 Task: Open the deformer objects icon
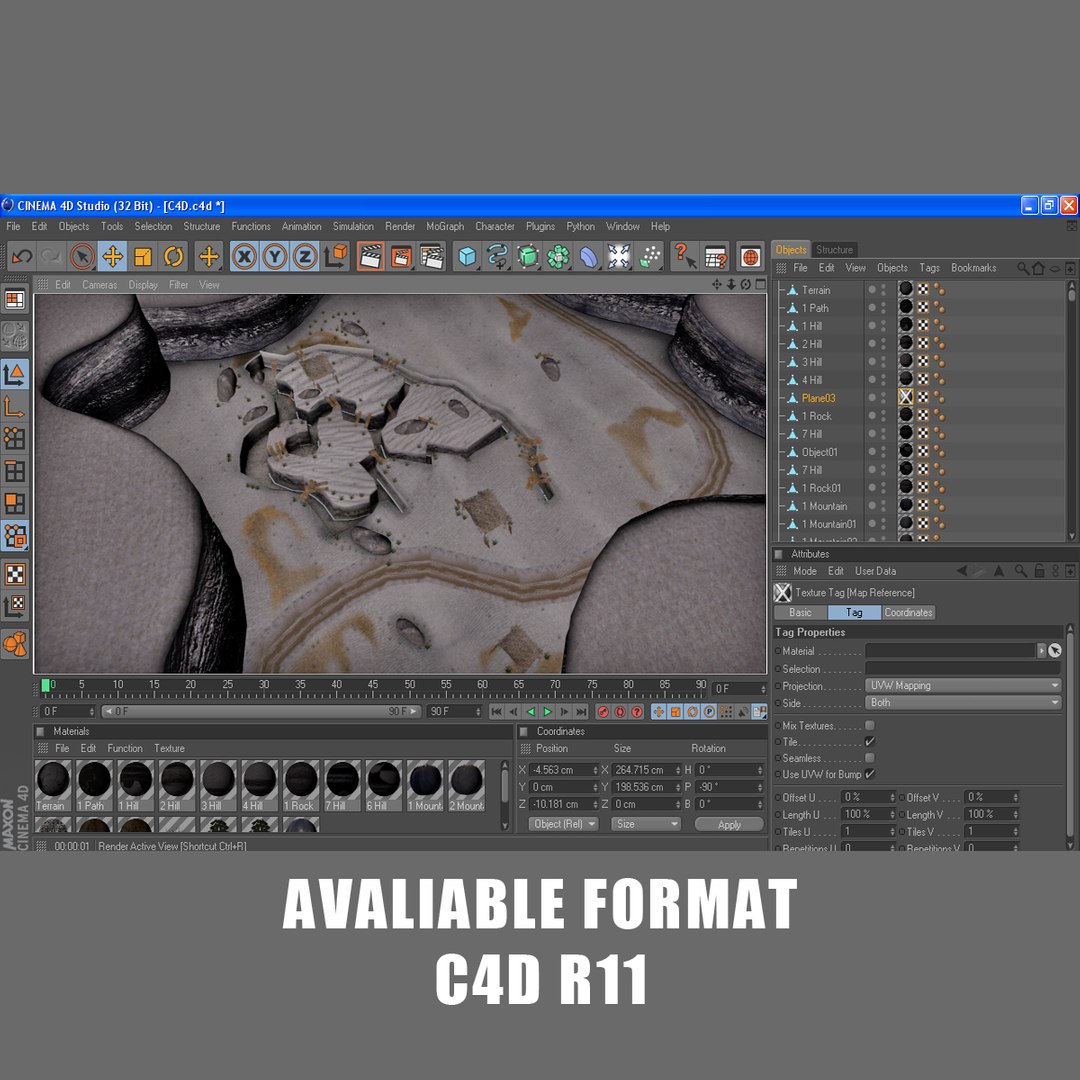pyautogui.click(x=588, y=257)
